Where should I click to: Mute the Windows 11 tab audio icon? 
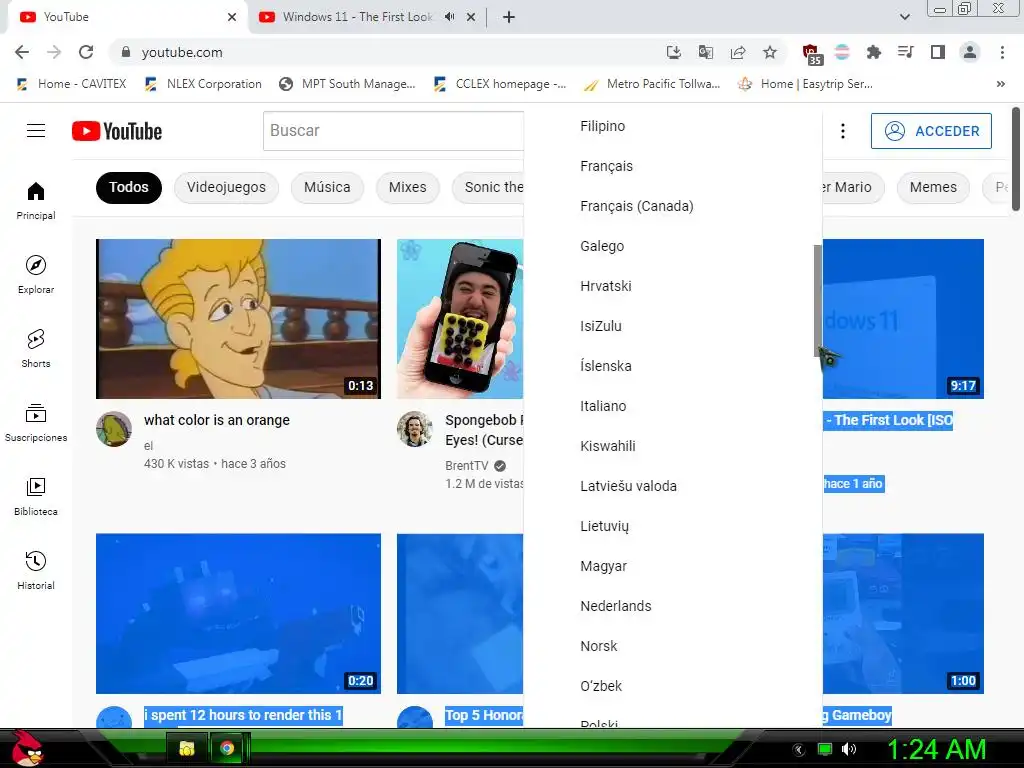tap(449, 17)
